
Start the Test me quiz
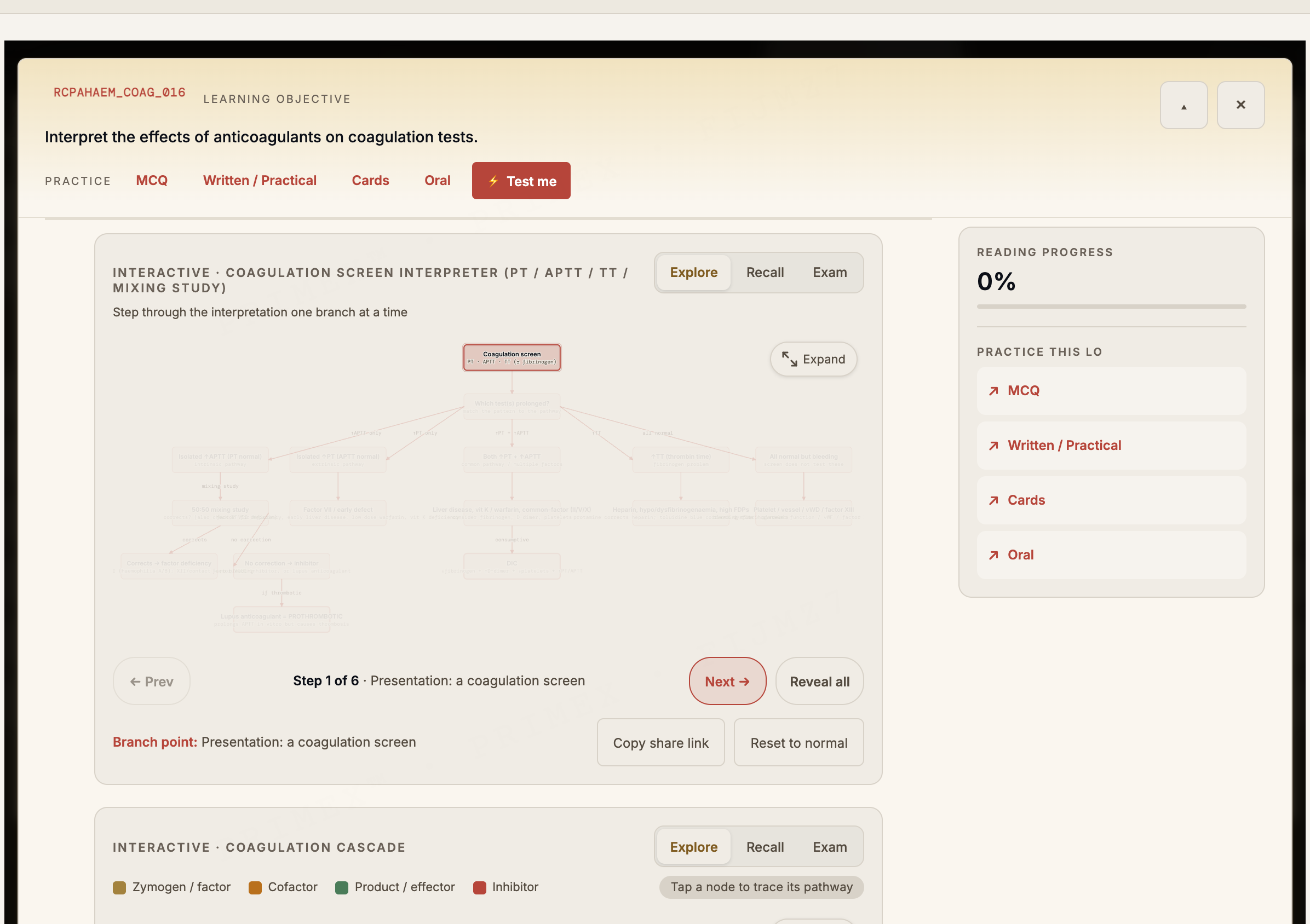(x=521, y=181)
